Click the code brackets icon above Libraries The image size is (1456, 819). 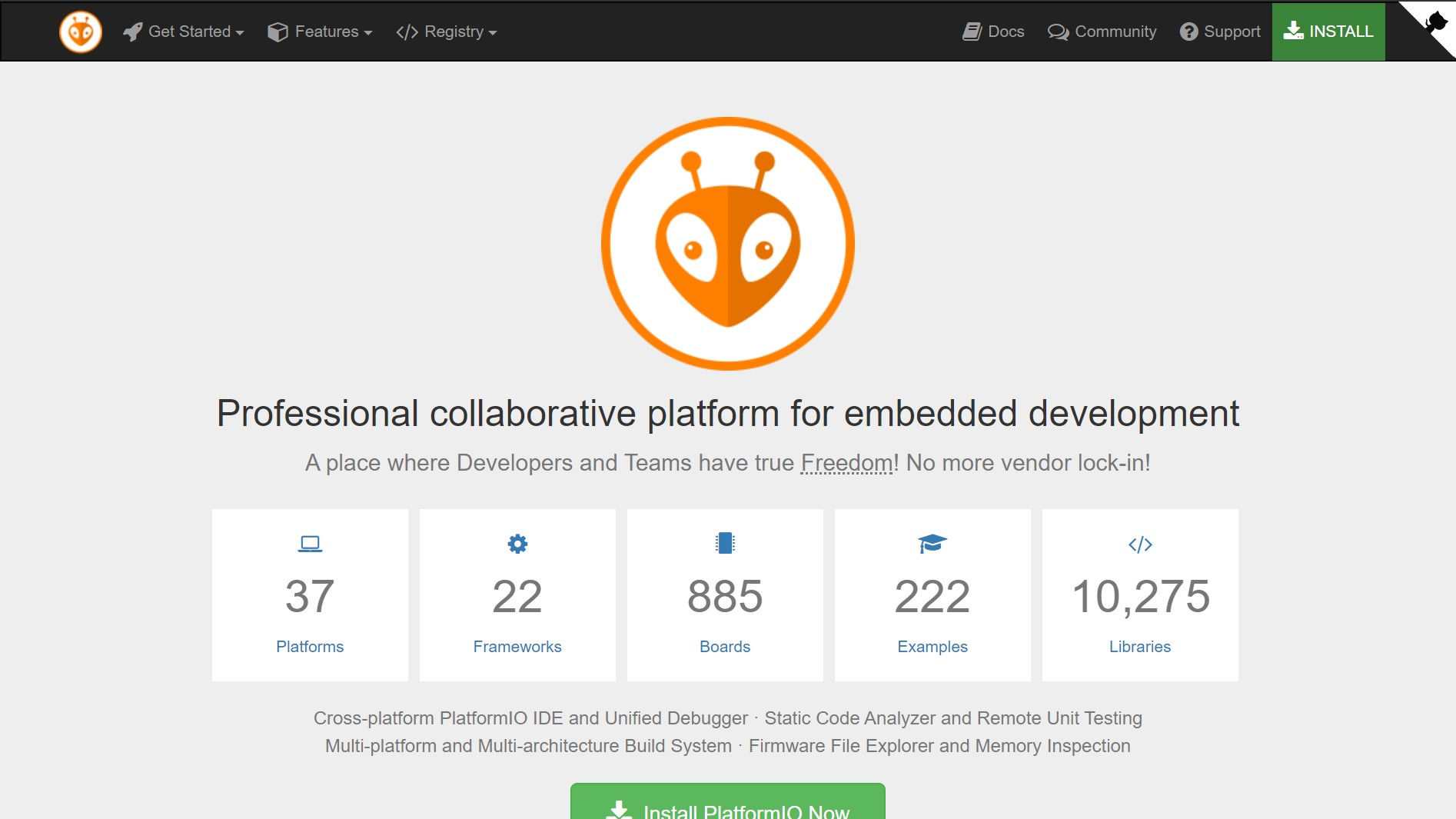(1140, 544)
